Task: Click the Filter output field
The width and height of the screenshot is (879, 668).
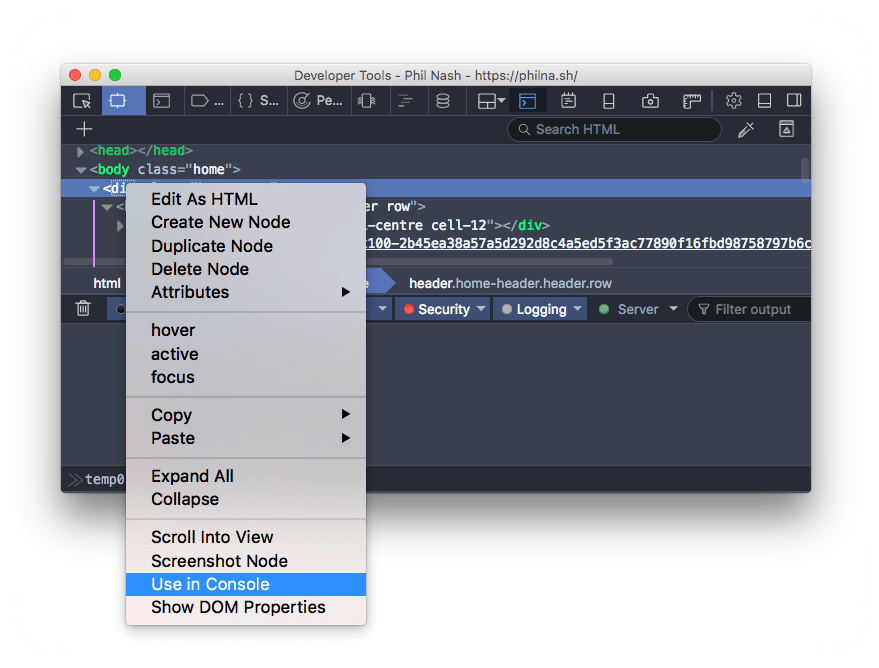Action: (x=749, y=309)
